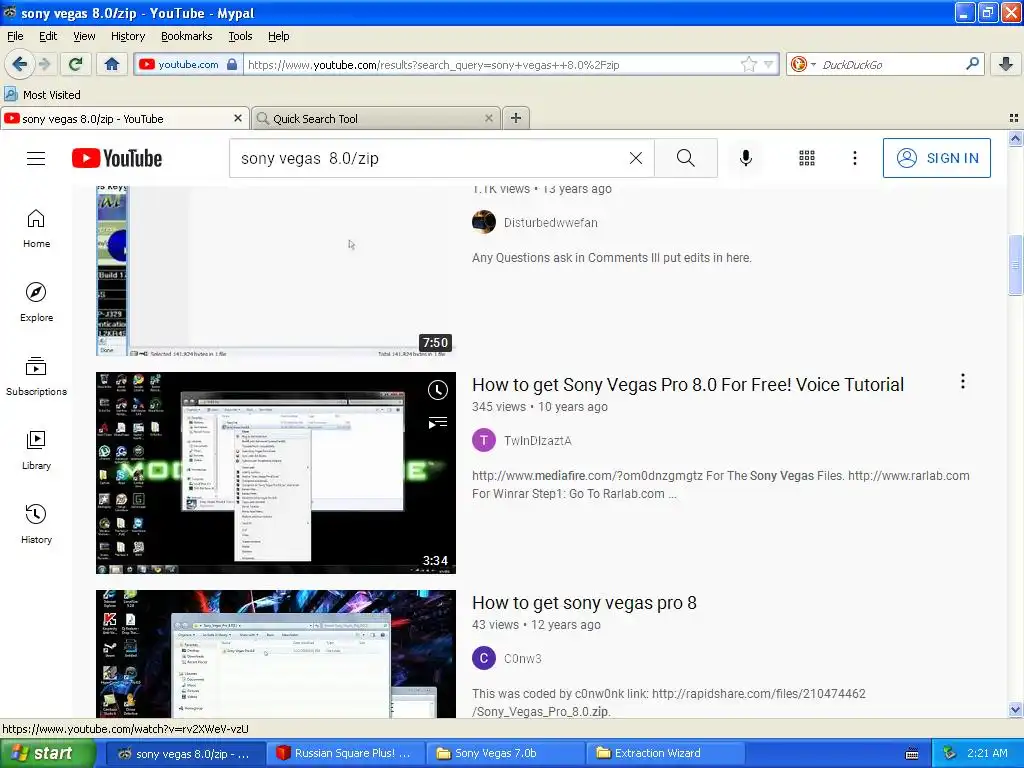Open Subscriptions in YouTube sidebar

coord(36,376)
